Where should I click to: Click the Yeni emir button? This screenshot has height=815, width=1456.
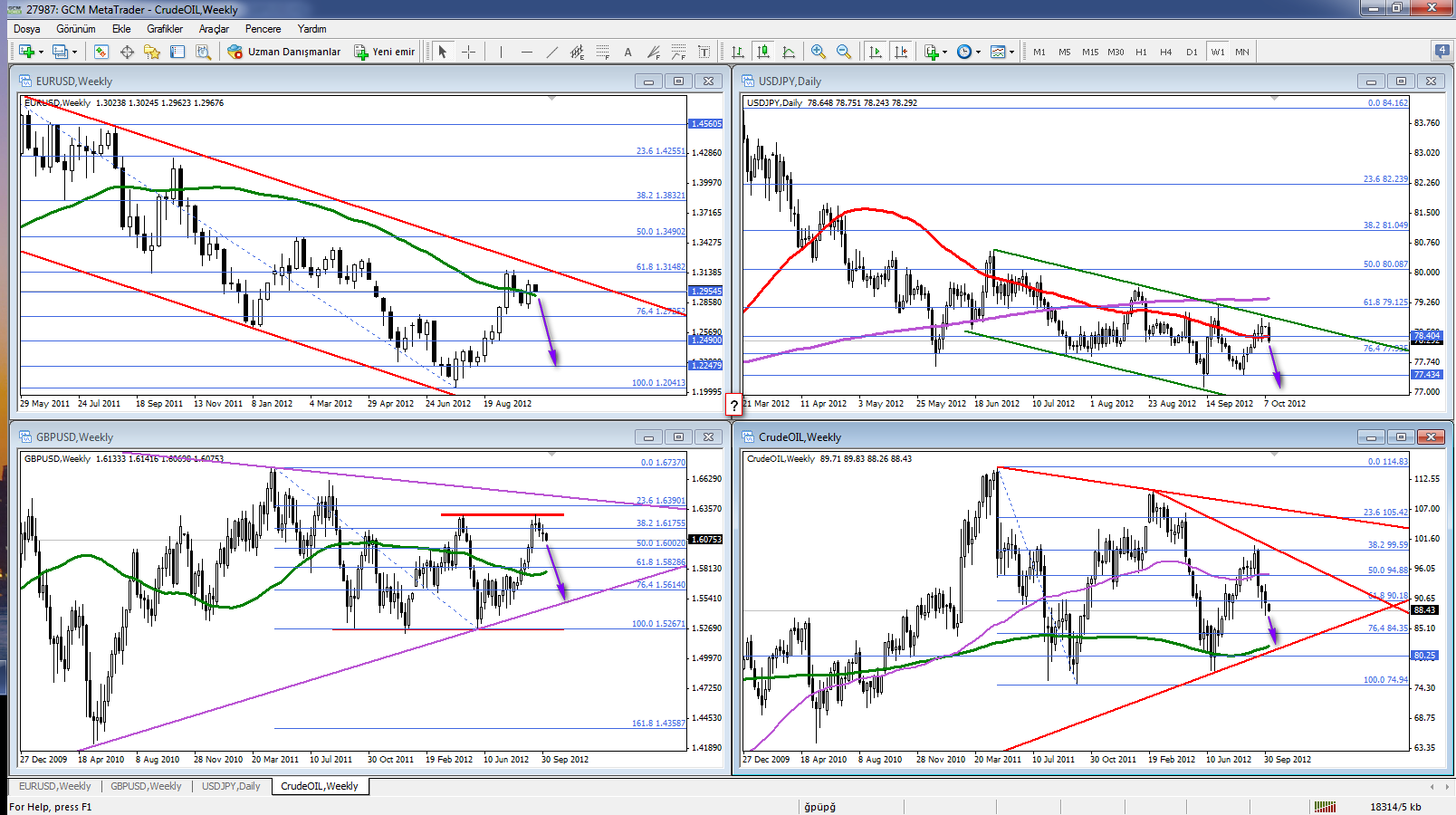coord(385,52)
